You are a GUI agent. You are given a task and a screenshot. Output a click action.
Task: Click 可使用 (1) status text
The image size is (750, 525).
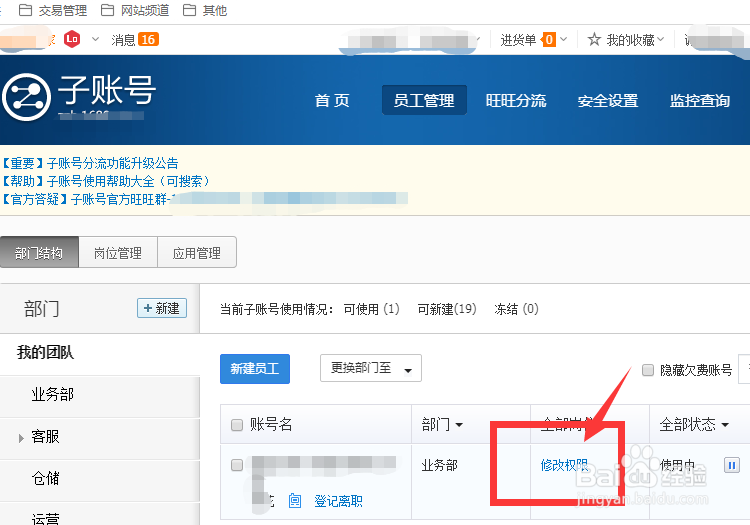[371, 309]
